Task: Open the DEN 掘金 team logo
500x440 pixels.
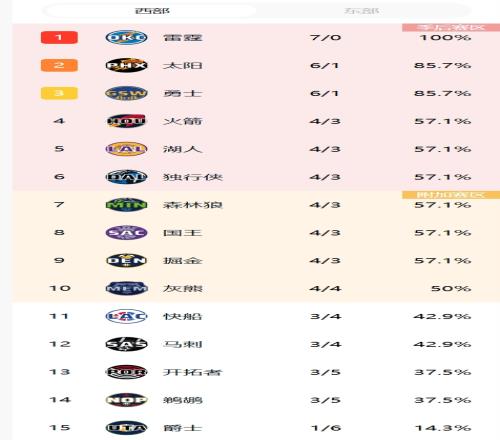Action: click(126, 261)
